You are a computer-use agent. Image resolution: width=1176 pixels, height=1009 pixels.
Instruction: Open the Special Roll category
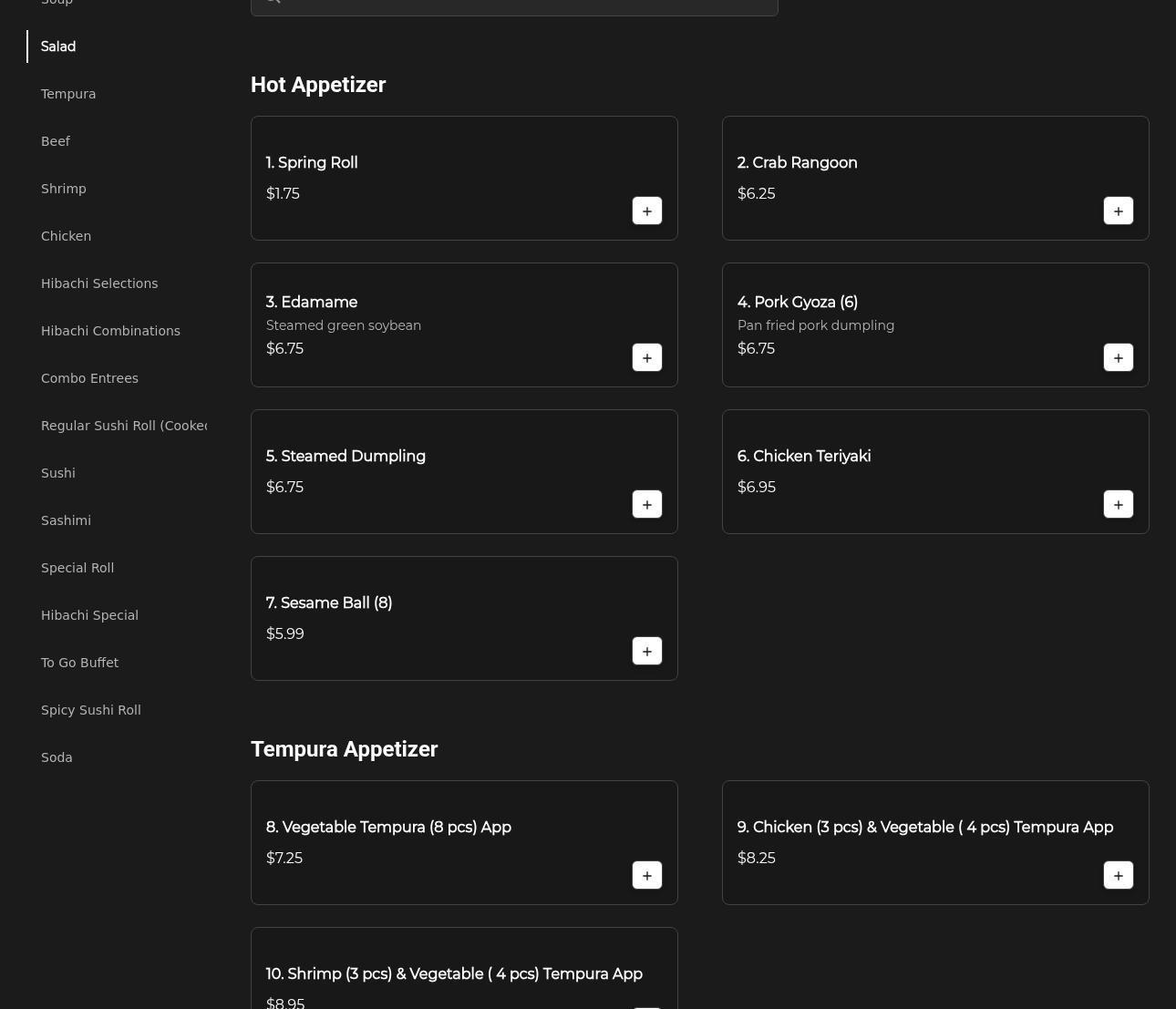(x=77, y=568)
